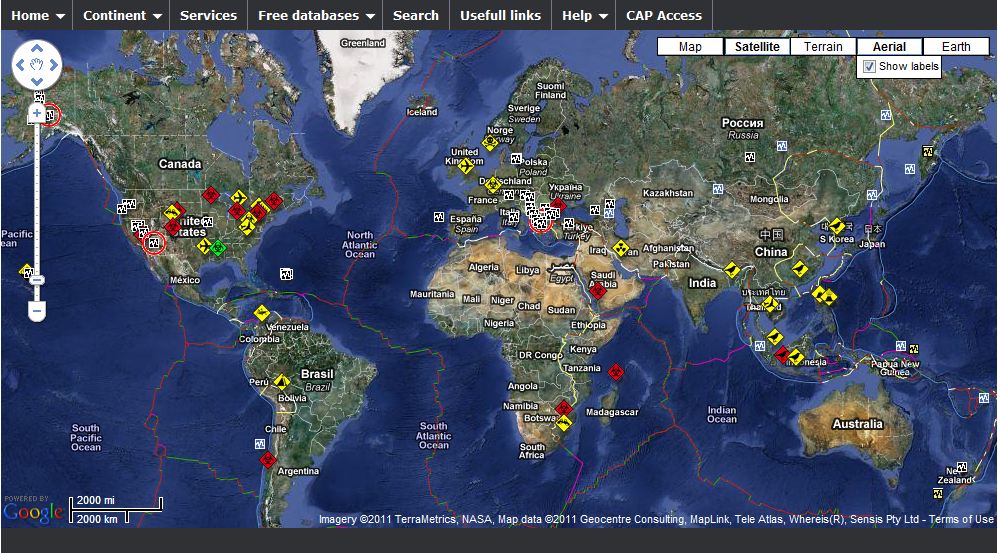Click the zoom slider handle

pos(37,280)
